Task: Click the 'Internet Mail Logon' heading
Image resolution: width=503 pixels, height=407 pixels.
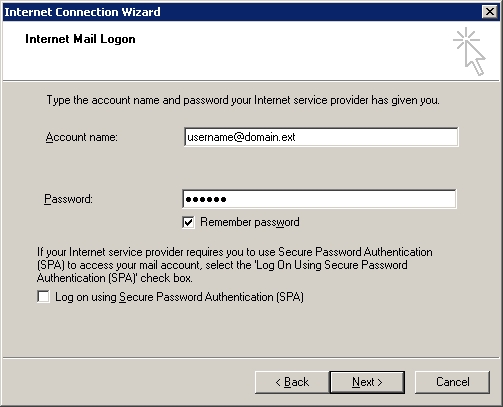Action: pos(80,39)
